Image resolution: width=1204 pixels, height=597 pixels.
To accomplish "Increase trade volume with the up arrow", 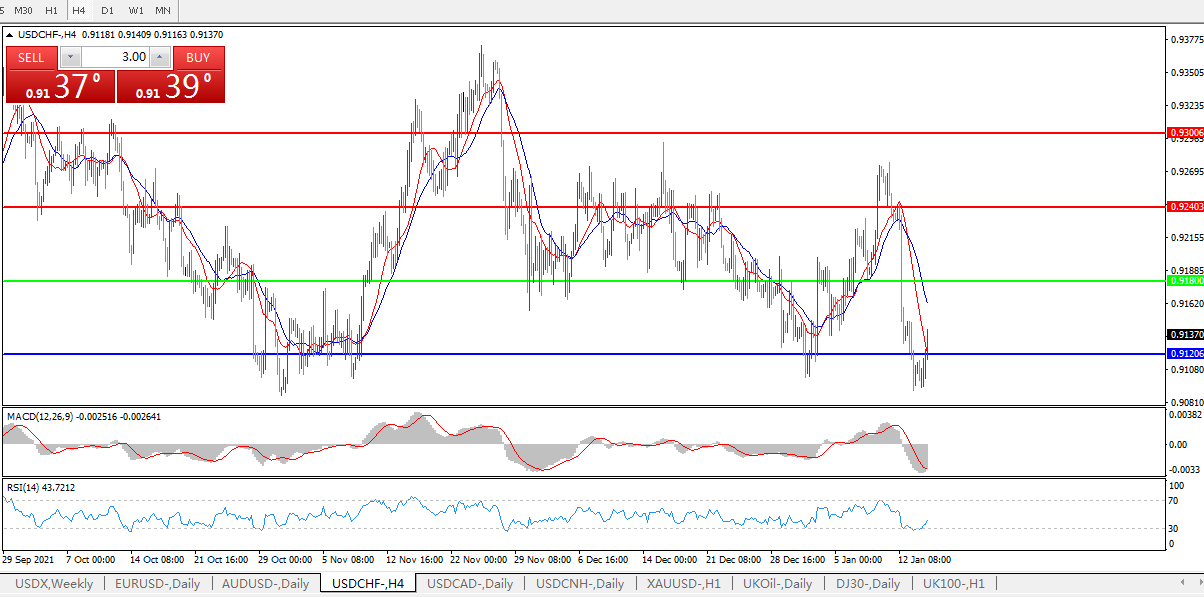I will point(159,57).
